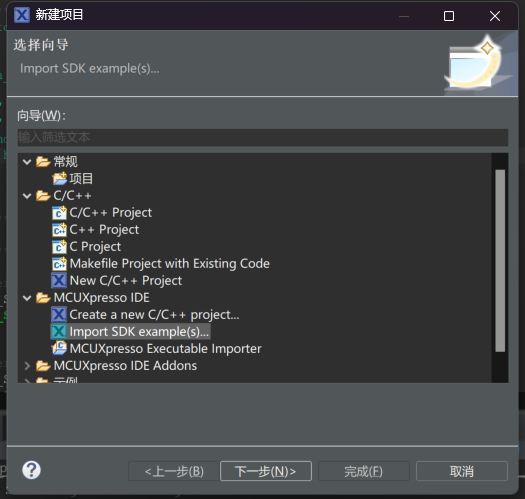Focus the 输入筛选文本 filter field
525x499 pixels.
pyautogui.click(x=263, y=137)
